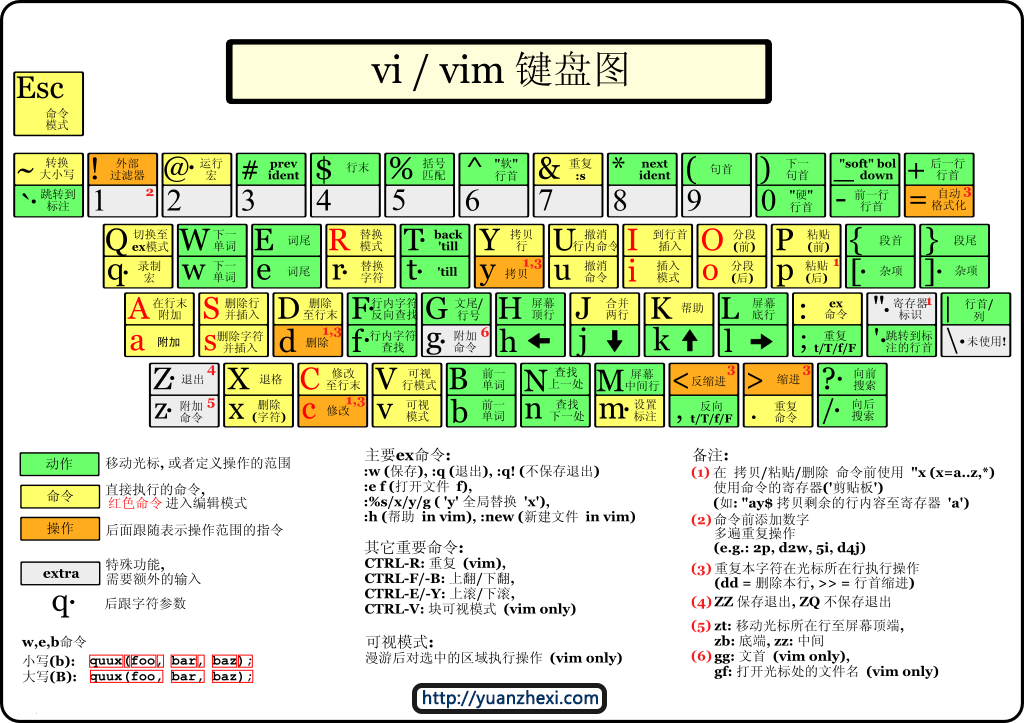Click the @ 运行宏 key
Viewport: 1024px width, 723px height.
point(197,170)
